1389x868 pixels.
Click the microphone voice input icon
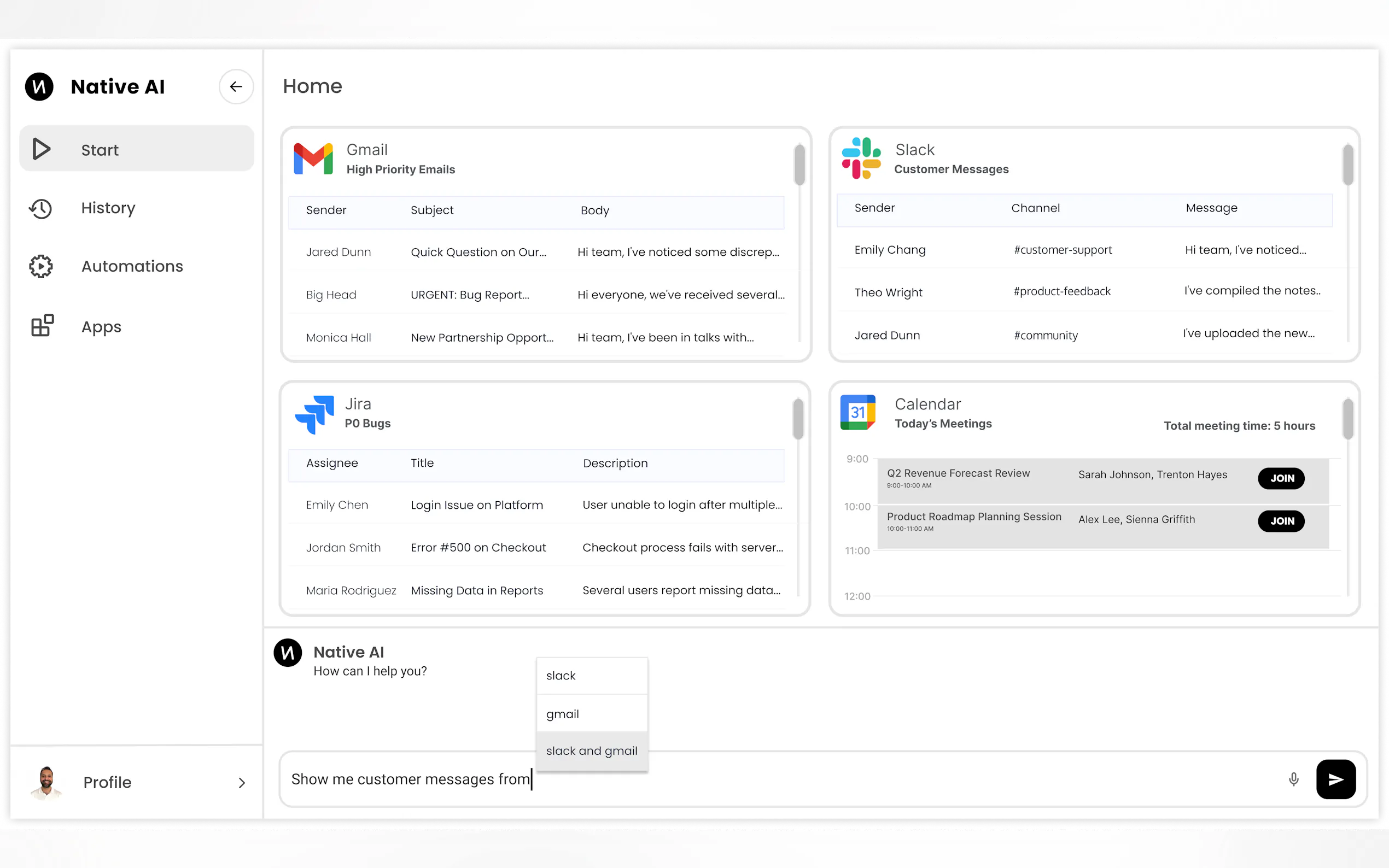coord(1293,779)
